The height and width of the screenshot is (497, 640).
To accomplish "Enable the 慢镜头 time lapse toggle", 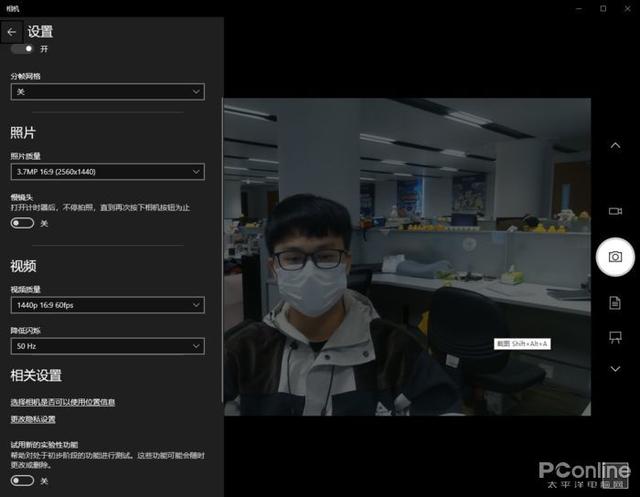I will click(x=22, y=223).
